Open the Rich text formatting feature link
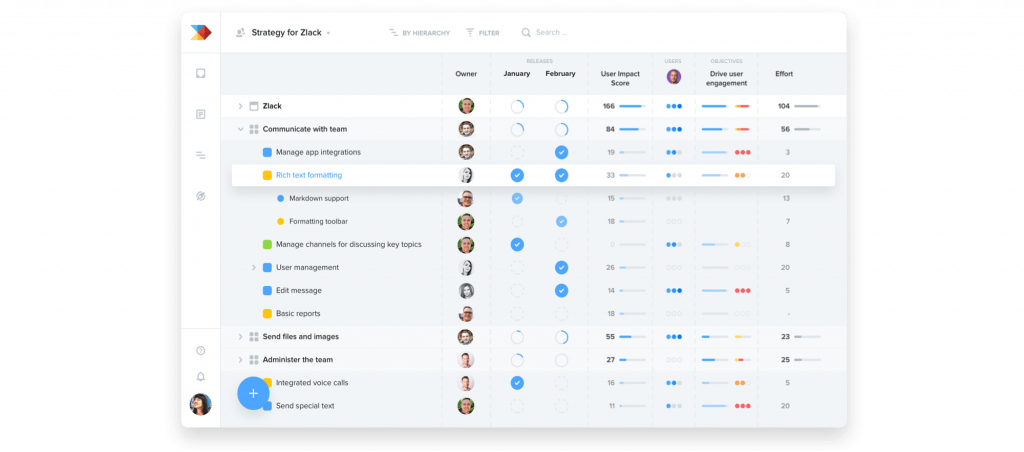Screen dimensions: 1024x452 (x=309, y=175)
